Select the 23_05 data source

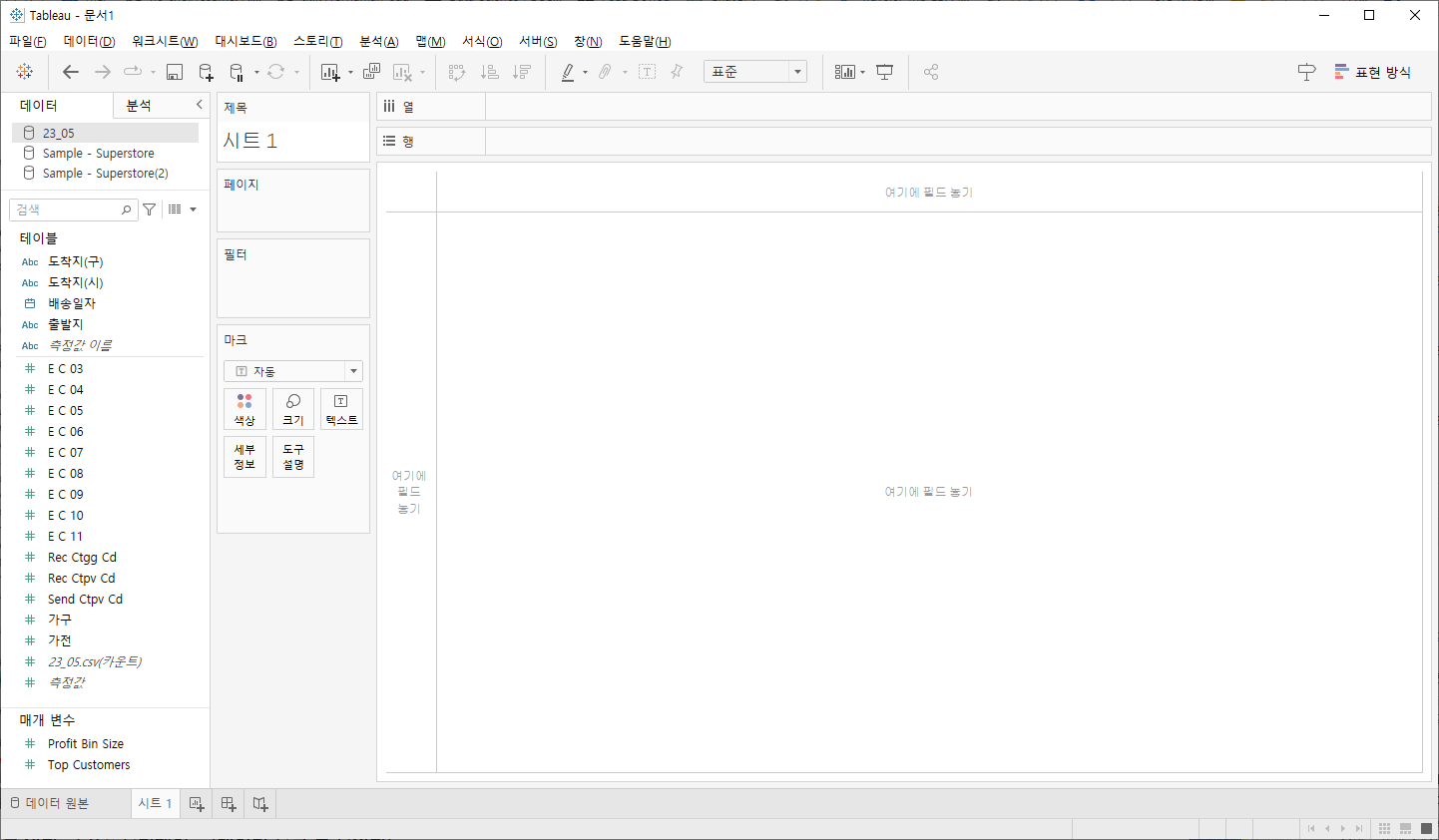tap(105, 133)
